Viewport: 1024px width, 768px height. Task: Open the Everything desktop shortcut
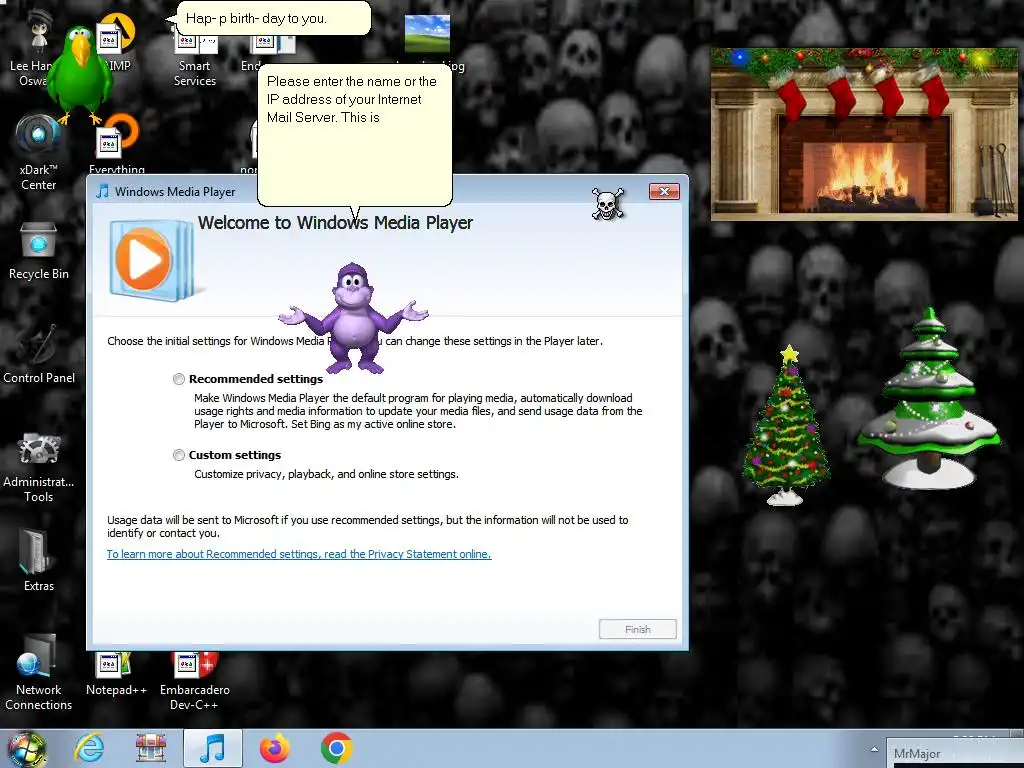coord(116,145)
